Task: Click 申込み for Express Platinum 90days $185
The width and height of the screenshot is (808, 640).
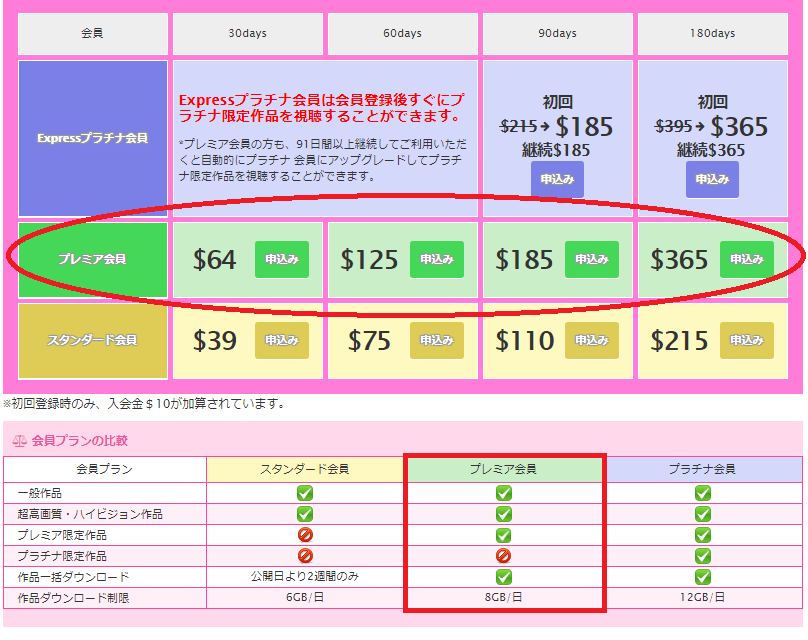Action: pyautogui.click(x=557, y=179)
